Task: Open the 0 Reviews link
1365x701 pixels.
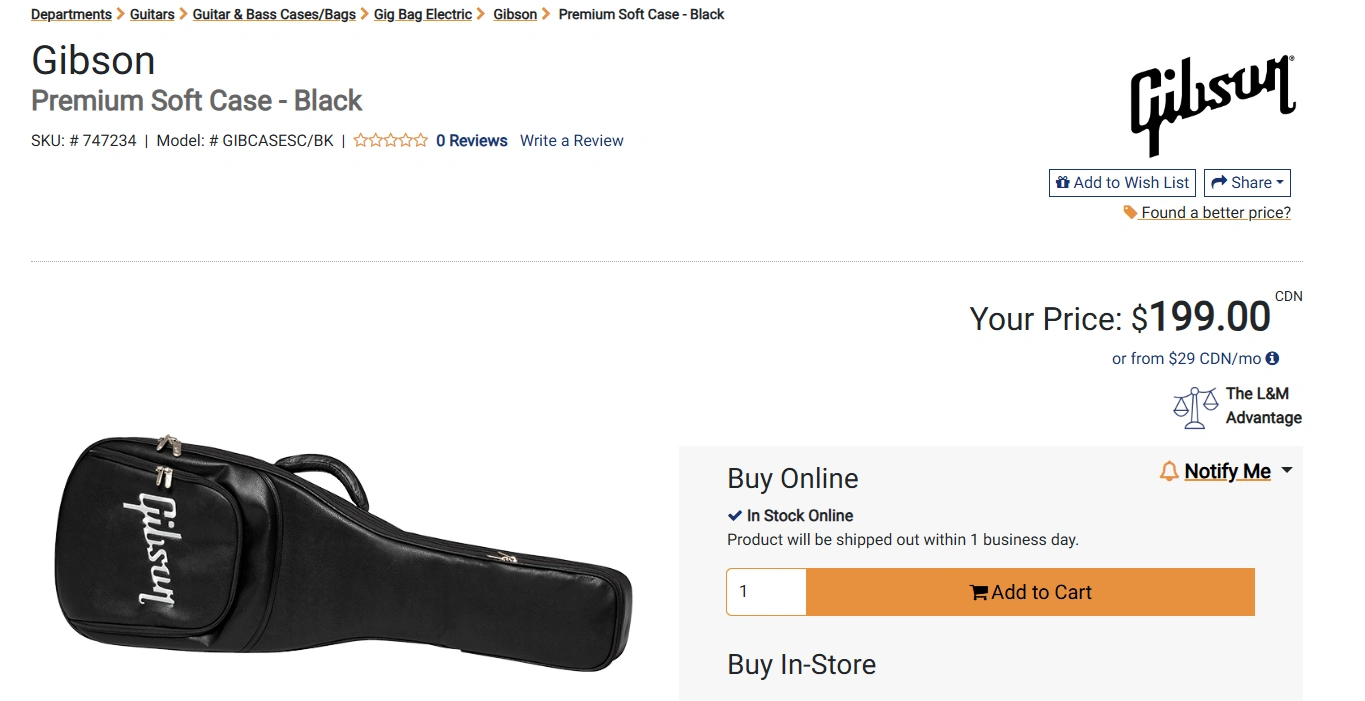Action: 472,141
